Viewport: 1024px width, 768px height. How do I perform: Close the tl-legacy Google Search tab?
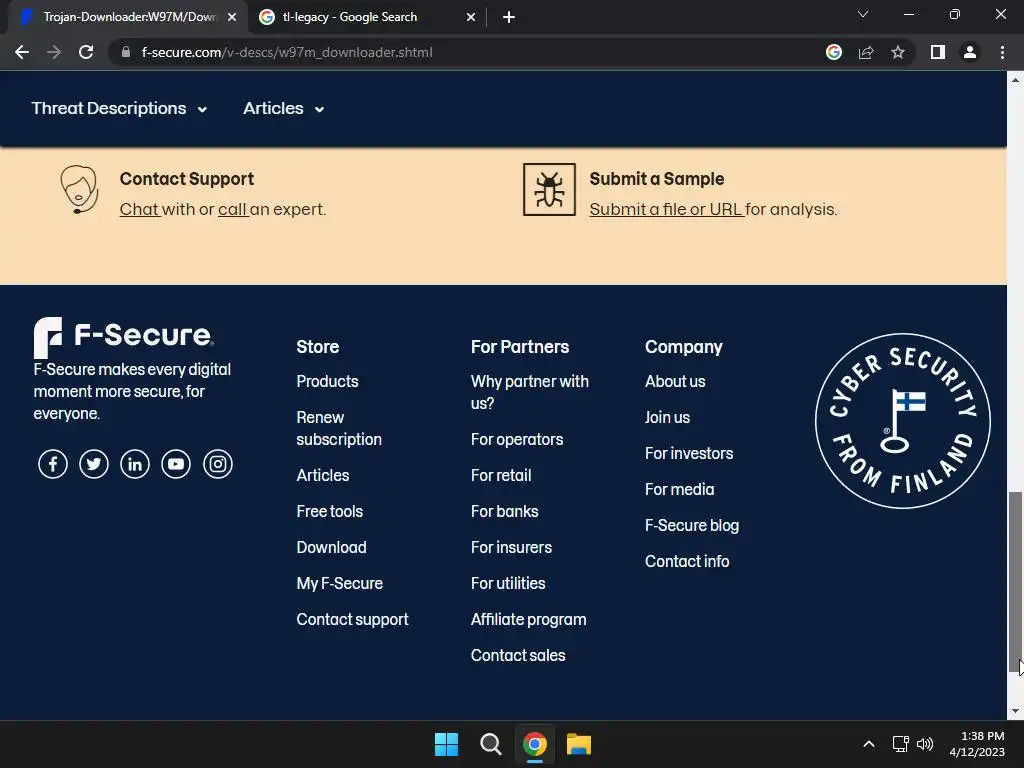471,17
